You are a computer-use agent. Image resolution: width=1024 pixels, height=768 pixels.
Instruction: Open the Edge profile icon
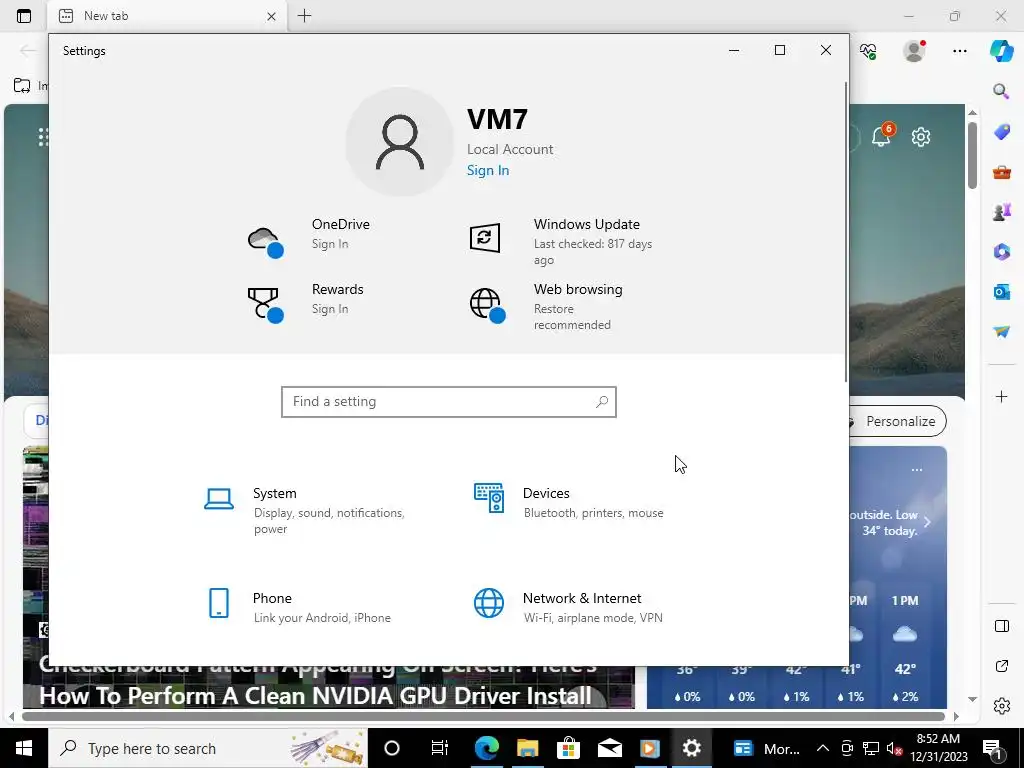914,50
